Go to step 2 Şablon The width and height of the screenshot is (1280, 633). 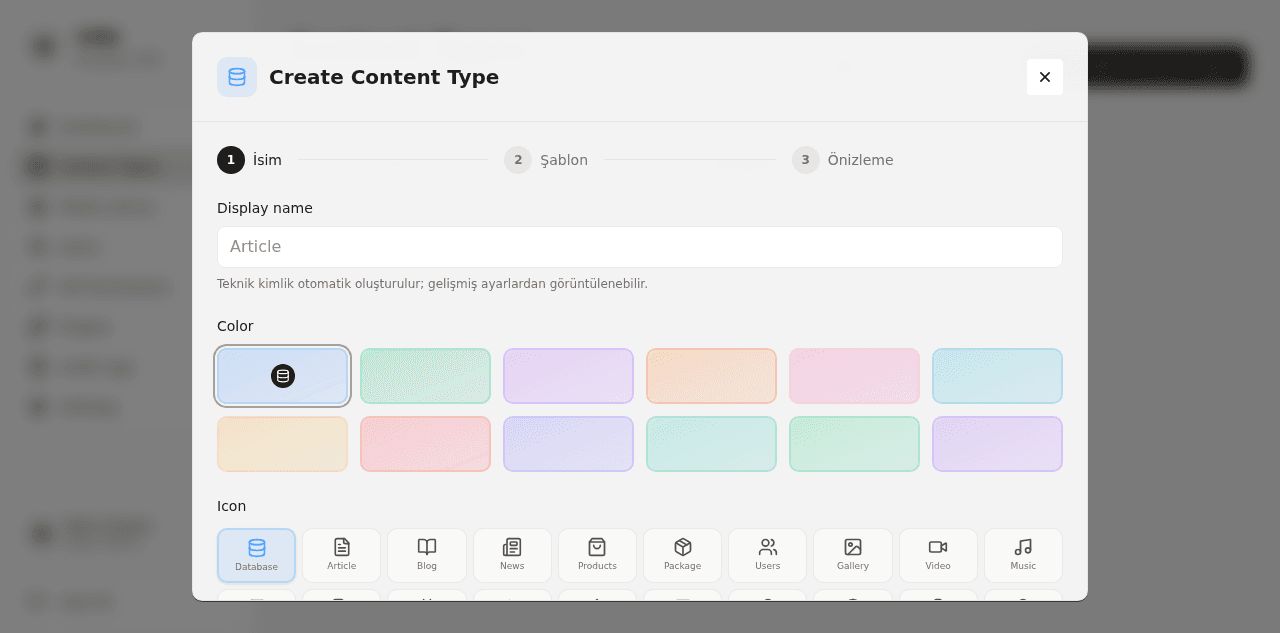(x=546, y=160)
